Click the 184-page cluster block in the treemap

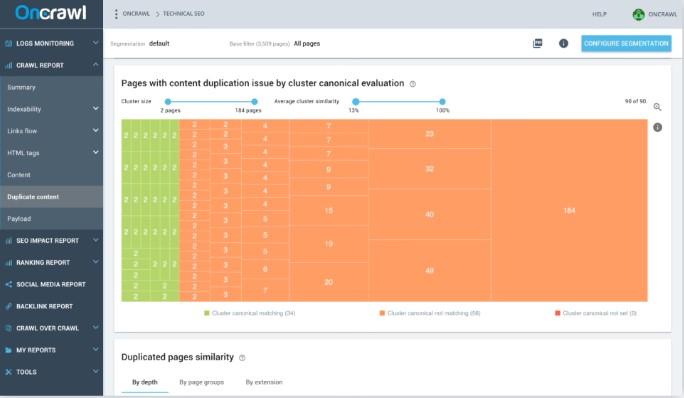point(569,210)
